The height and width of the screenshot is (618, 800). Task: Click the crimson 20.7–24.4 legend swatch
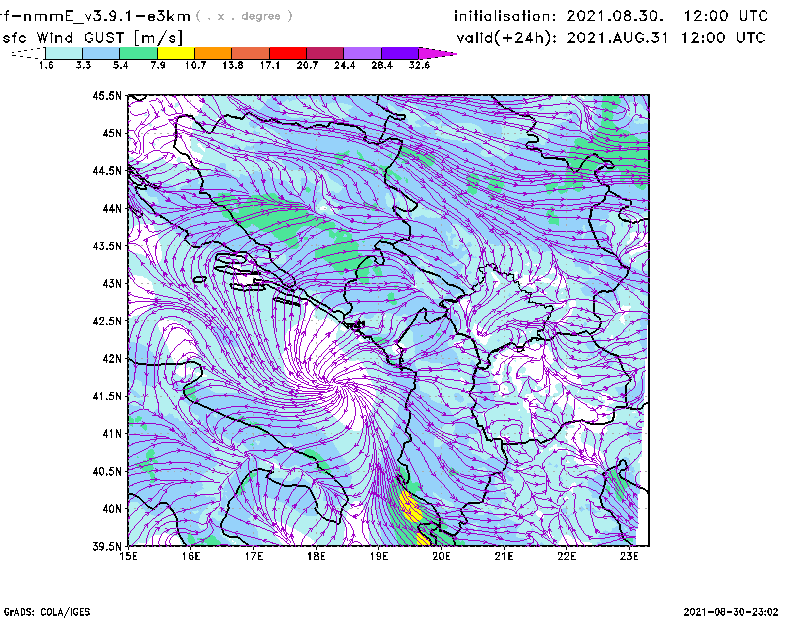[325, 53]
